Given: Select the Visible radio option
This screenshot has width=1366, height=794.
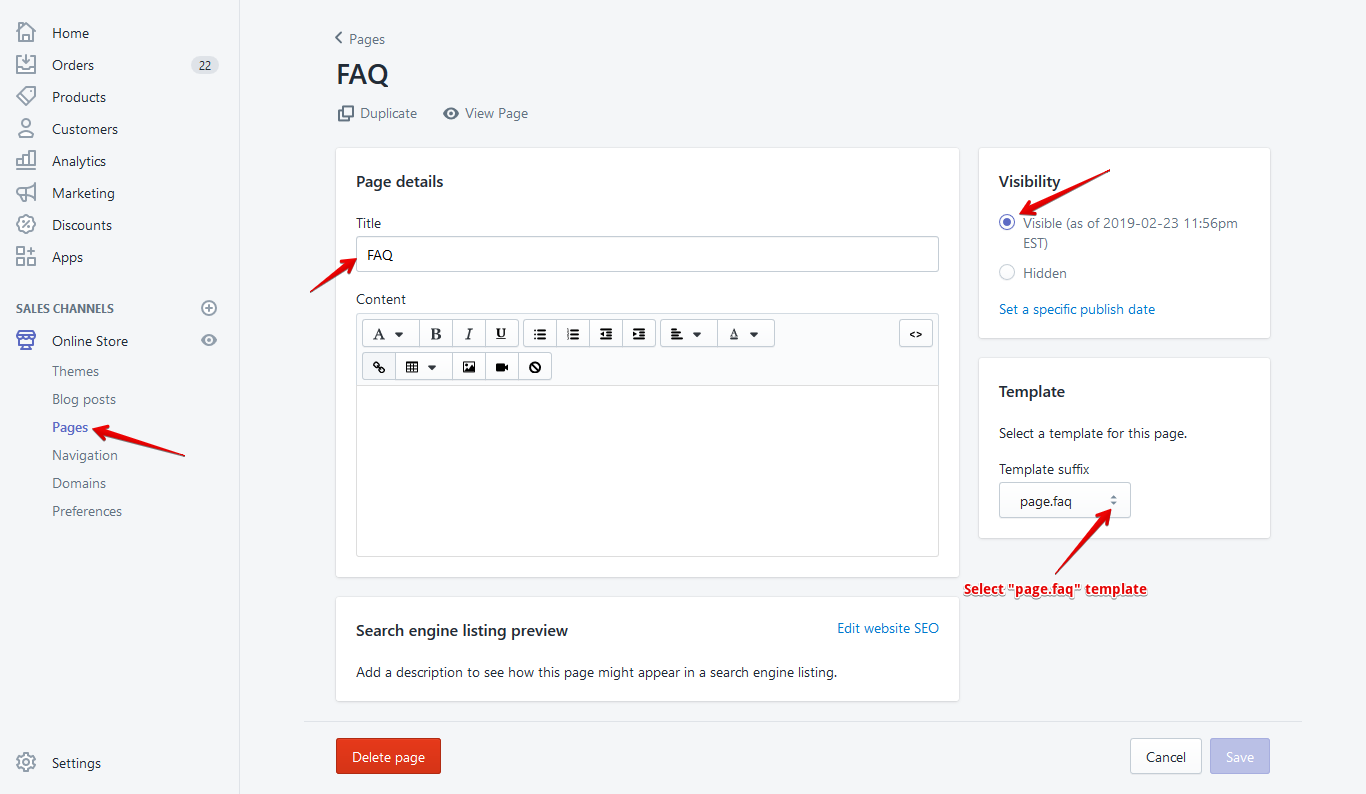Looking at the screenshot, I should [x=1007, y=223].
